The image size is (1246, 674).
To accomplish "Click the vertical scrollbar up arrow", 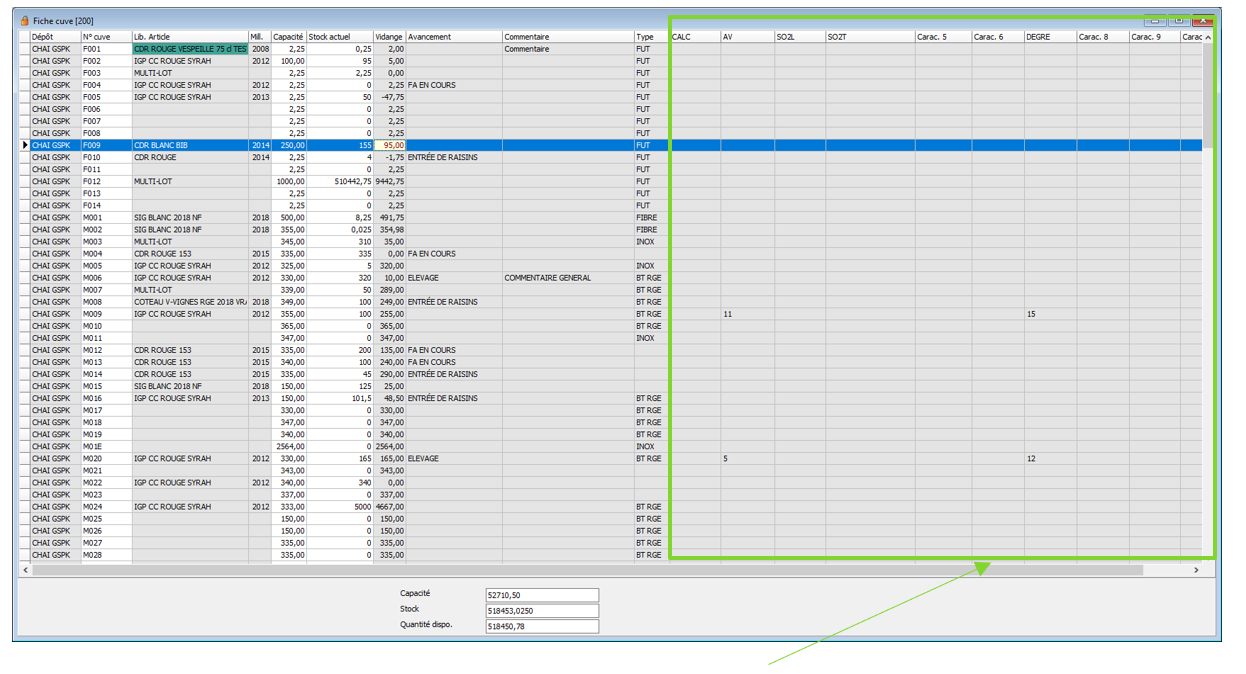I will pyautogui.click(x=1208, y=38).
